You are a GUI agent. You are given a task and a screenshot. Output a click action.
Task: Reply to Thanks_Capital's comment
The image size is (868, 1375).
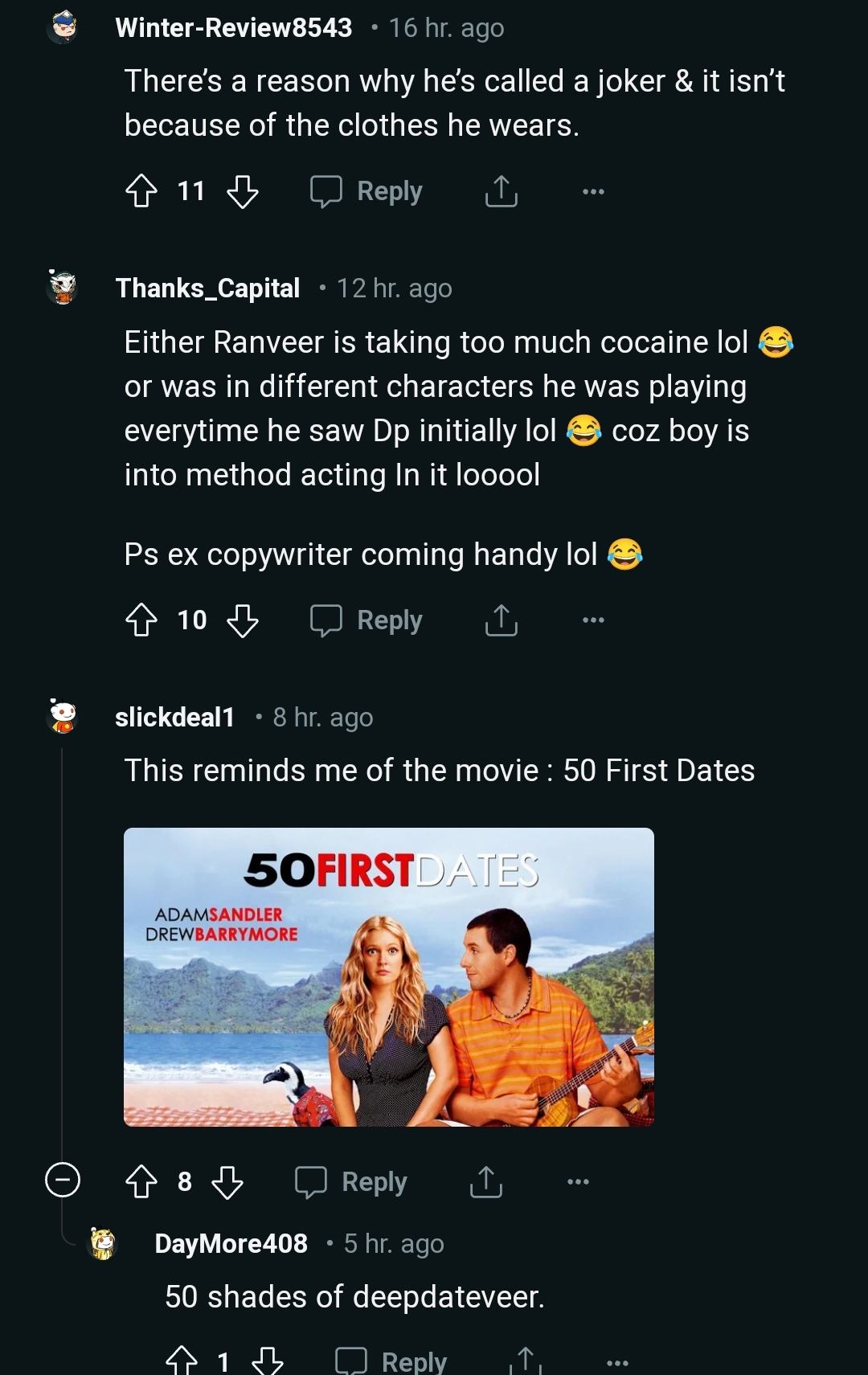367,620
